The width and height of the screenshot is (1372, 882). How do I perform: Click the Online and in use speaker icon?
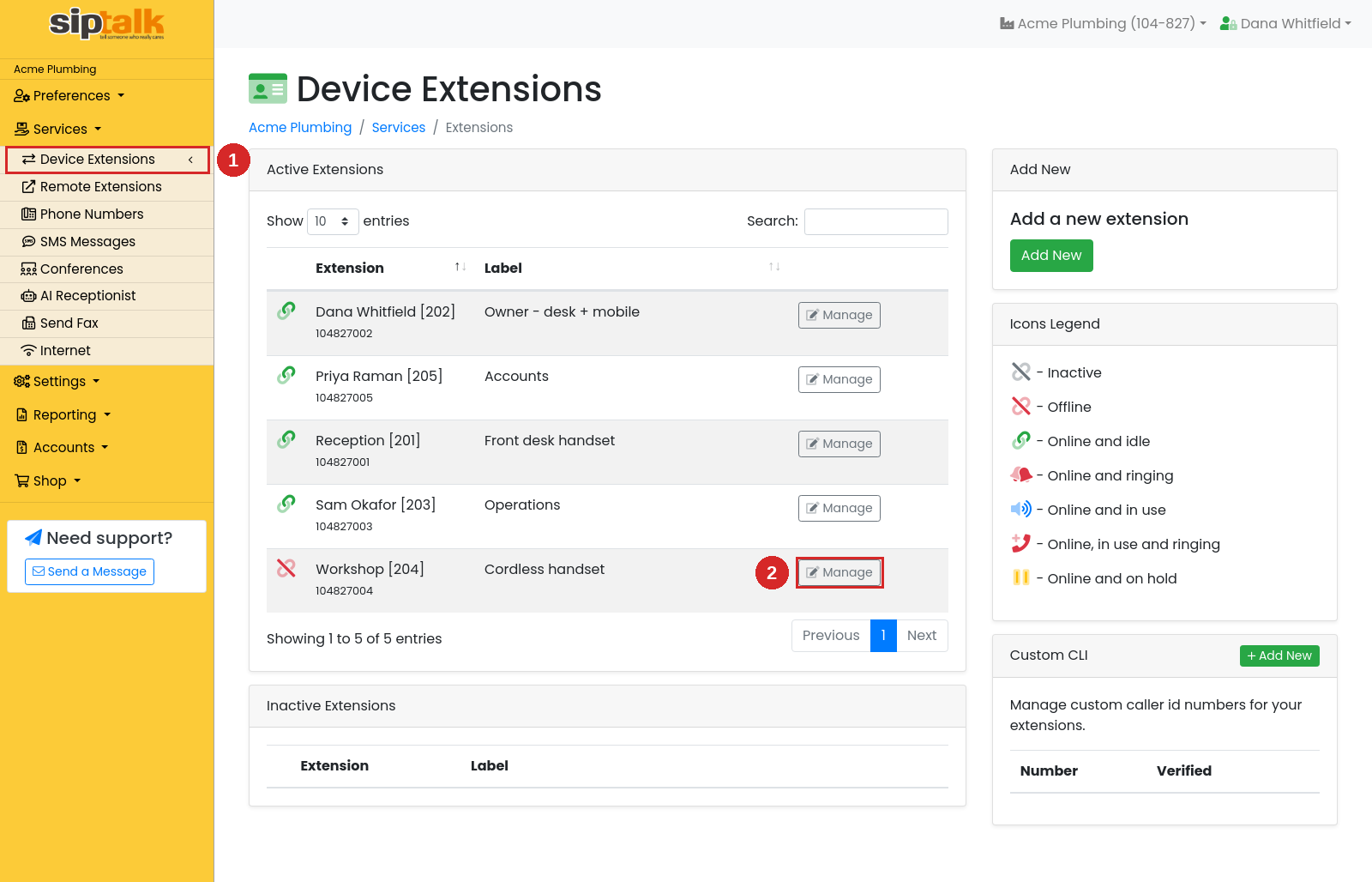[1020, 509]
